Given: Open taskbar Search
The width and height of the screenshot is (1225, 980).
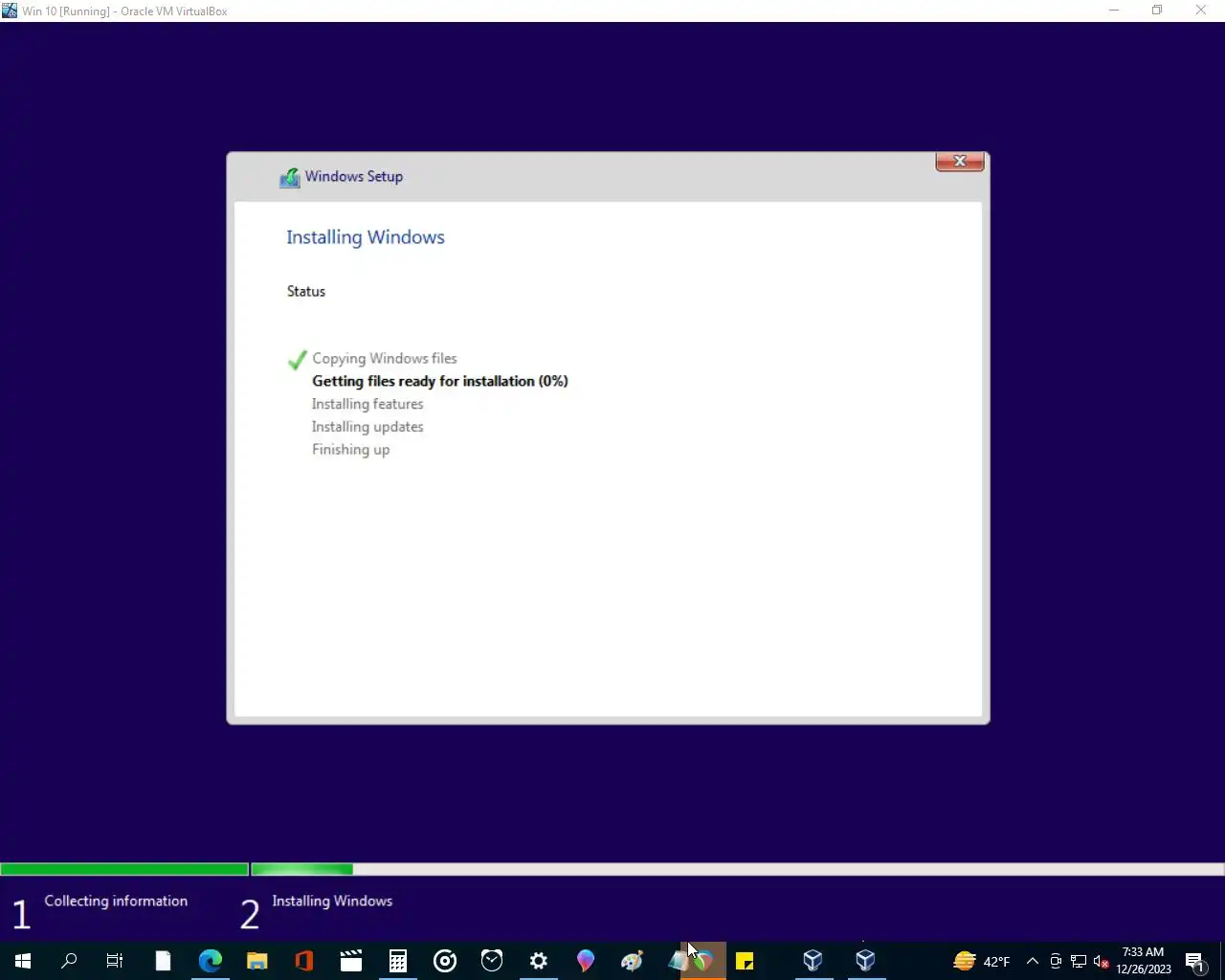Looking at the screenshot, I should click(69, 961).
